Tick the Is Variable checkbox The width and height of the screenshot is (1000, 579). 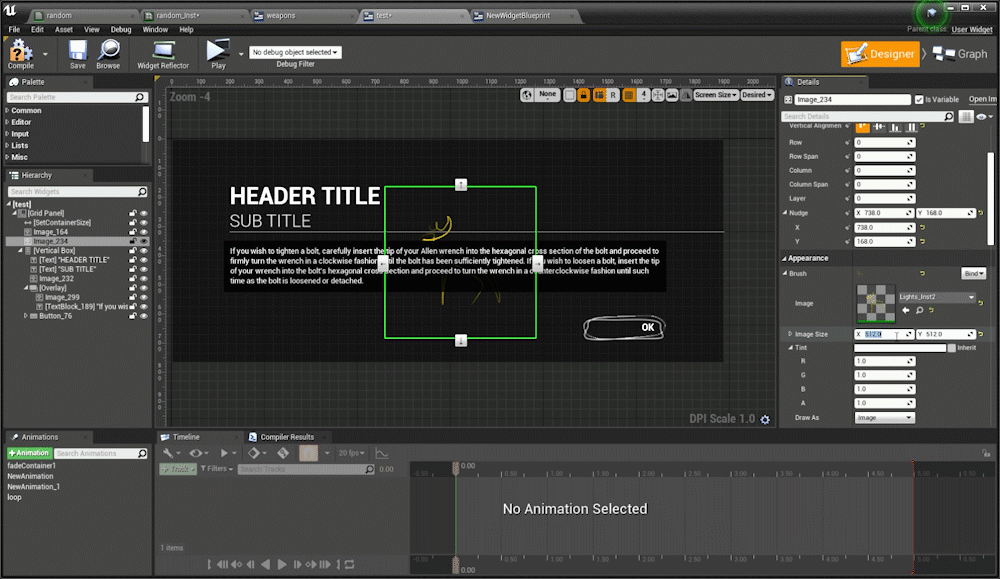click(919, 99)
